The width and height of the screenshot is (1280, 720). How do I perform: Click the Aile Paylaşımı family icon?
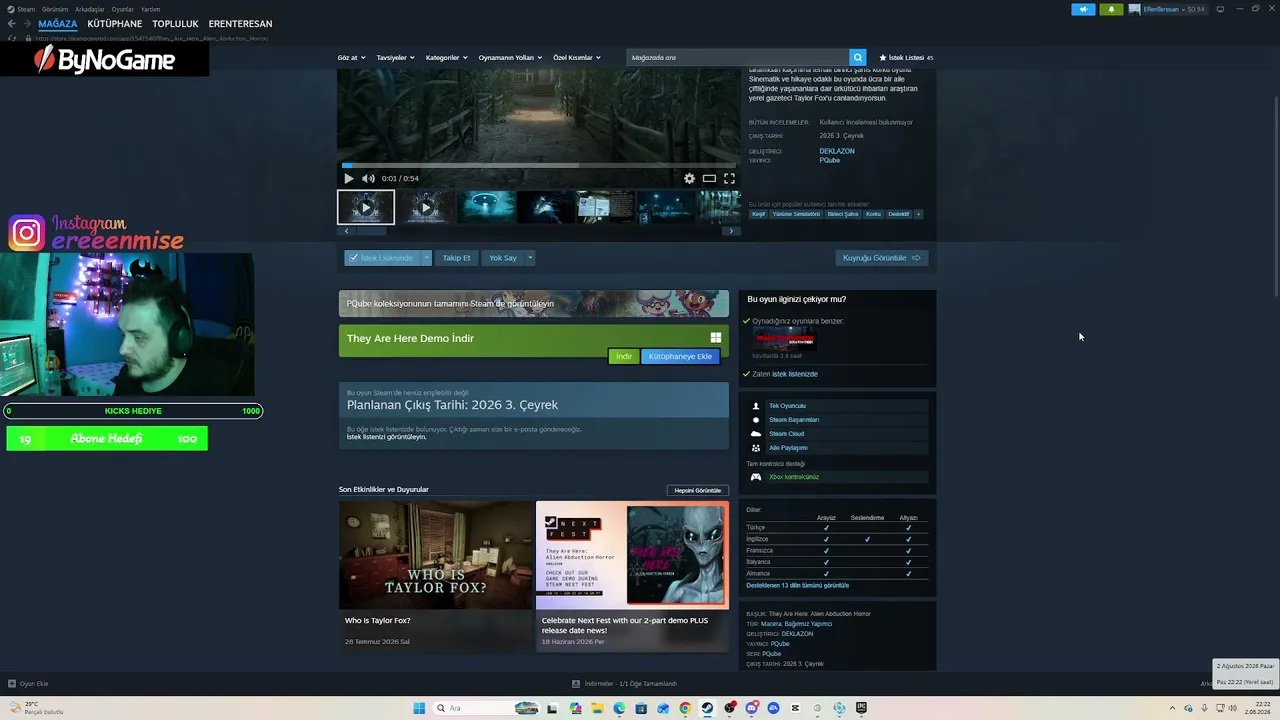coord(756,448)
